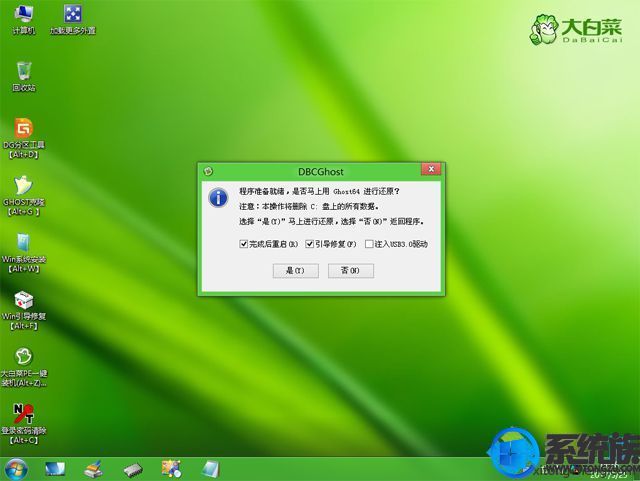Open the 回收站 recycle bin icon
Image resolution: width=640 pixels, height=481 pixels.
tap(24, 76)
